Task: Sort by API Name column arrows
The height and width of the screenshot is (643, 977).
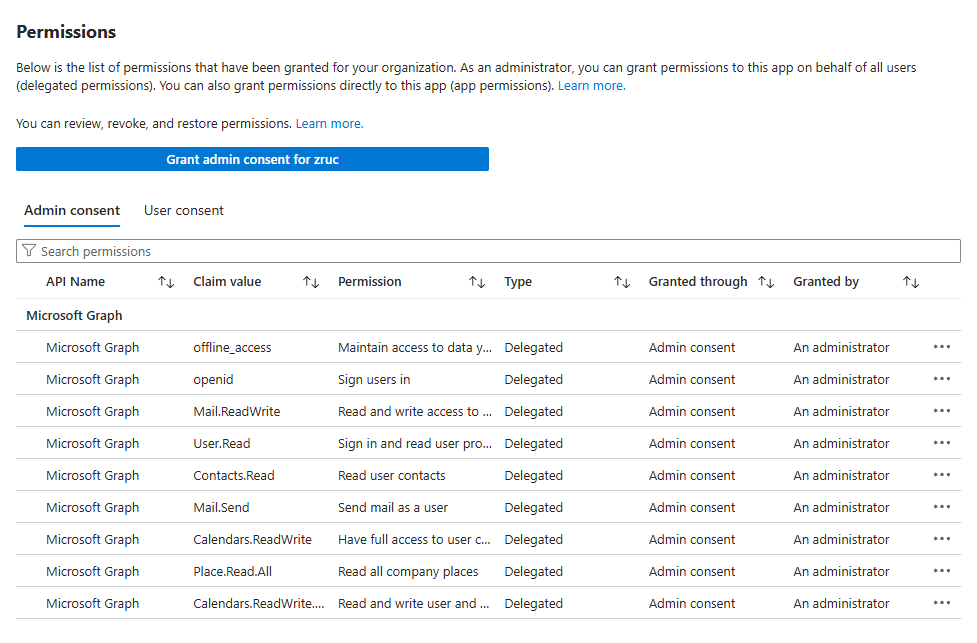Action: click(166, 282)
